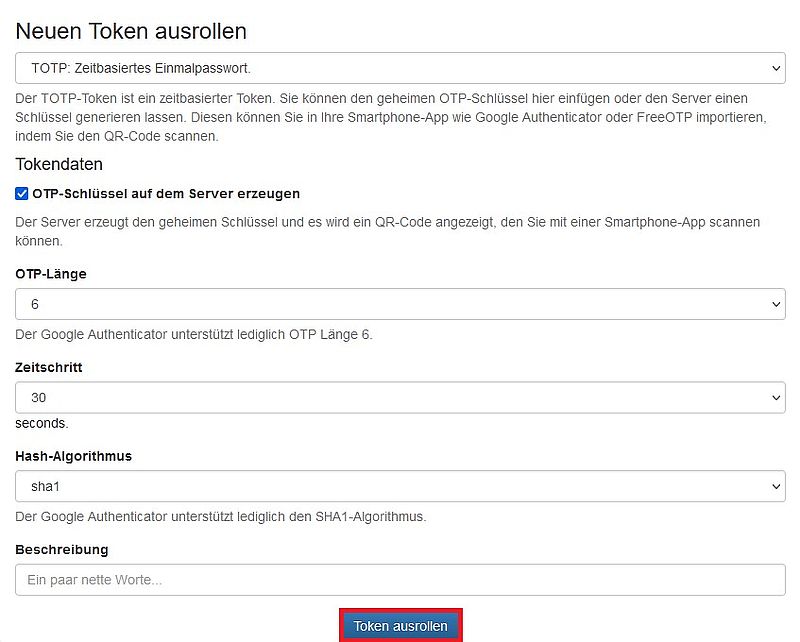Click the chevron arrow in the Zeitschritt selector

776,397
